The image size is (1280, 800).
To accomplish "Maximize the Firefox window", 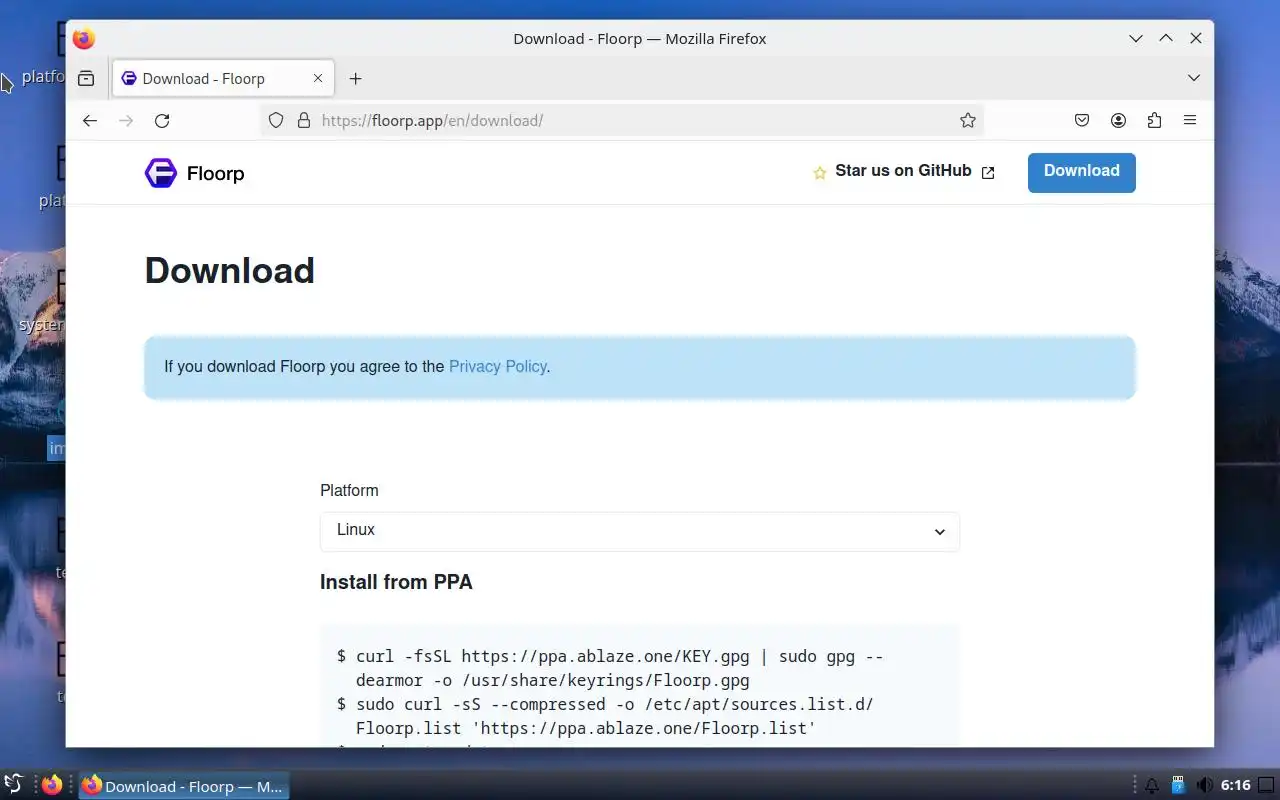I will point(1166,38).
